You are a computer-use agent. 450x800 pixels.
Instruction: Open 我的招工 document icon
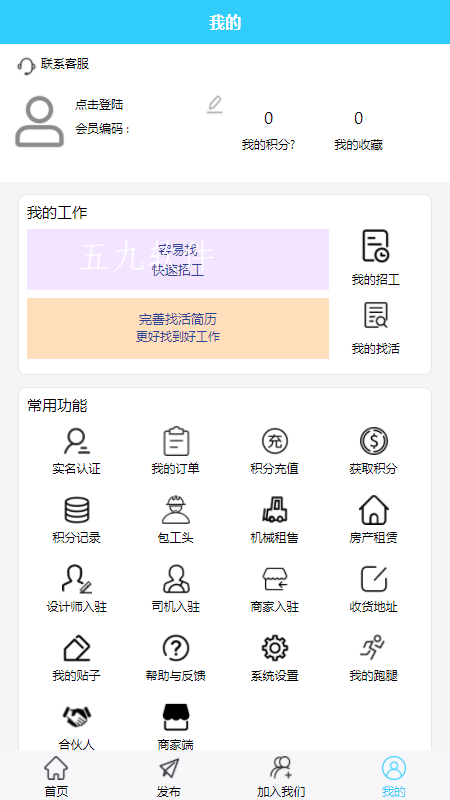[376, 246]
